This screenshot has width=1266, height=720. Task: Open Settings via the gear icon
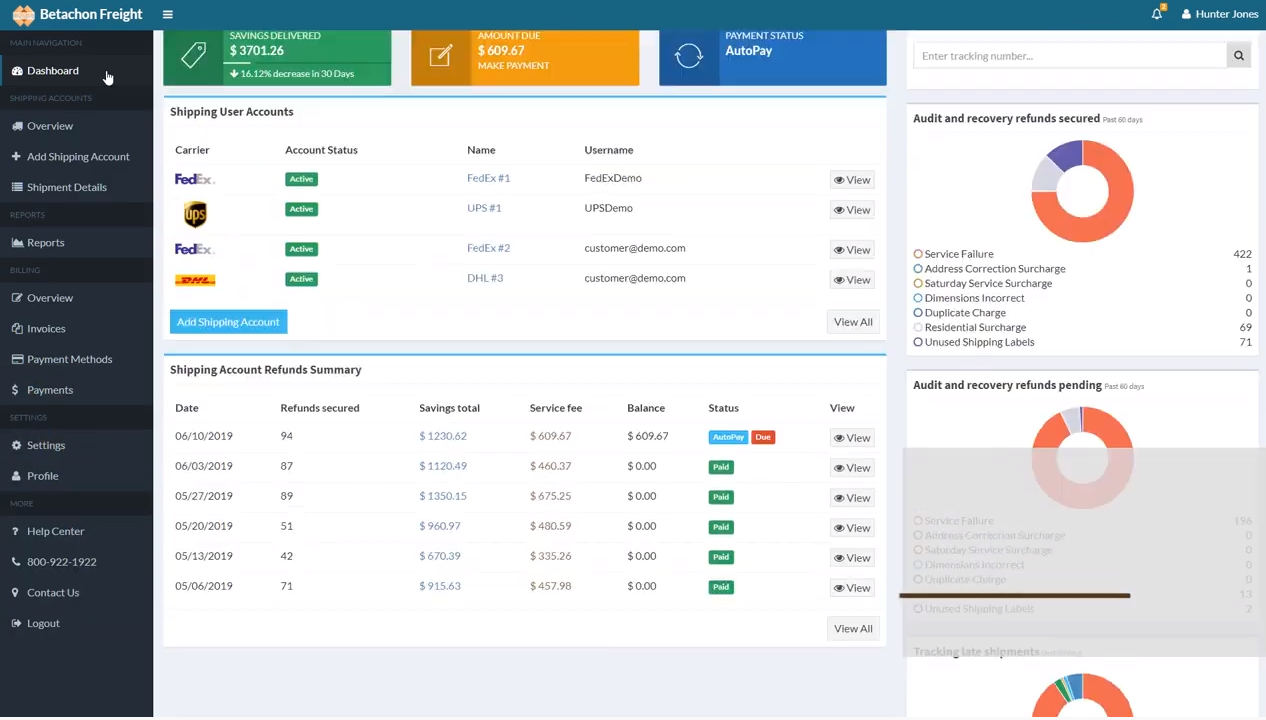coord(17,445)
